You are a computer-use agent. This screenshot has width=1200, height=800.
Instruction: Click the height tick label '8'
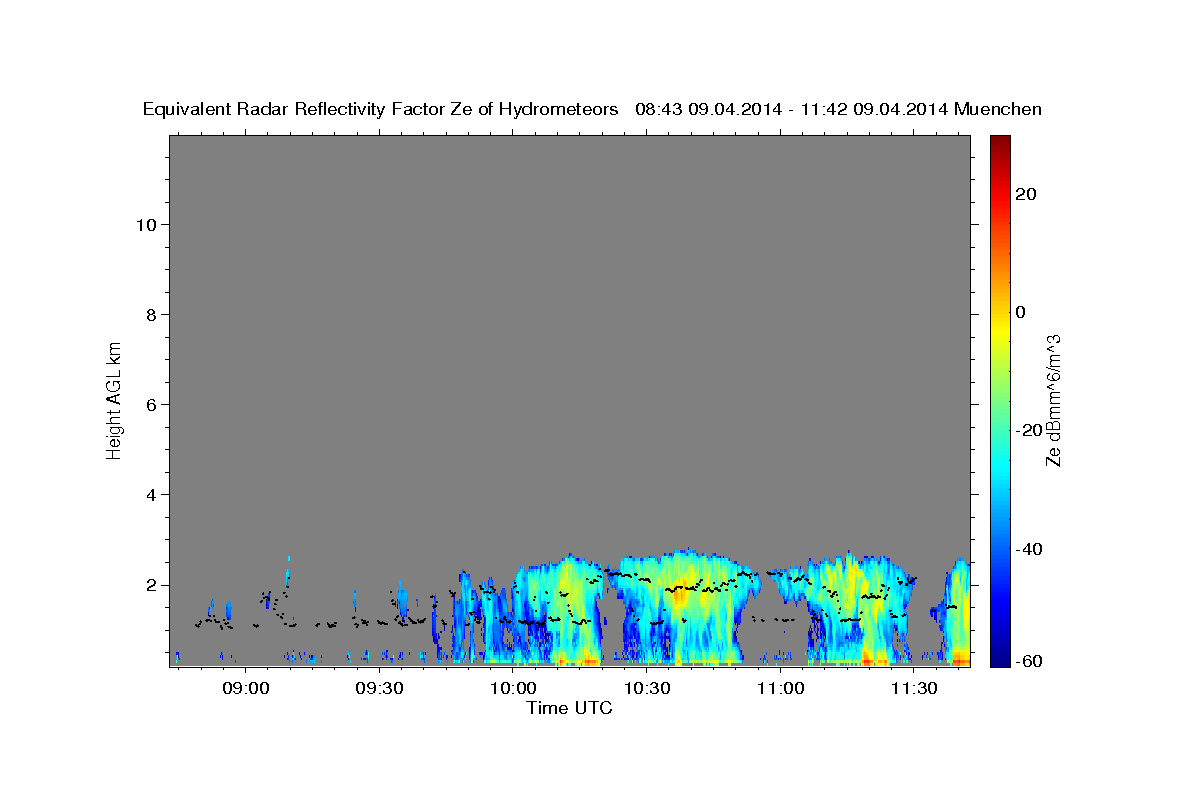tap(151, 314)
